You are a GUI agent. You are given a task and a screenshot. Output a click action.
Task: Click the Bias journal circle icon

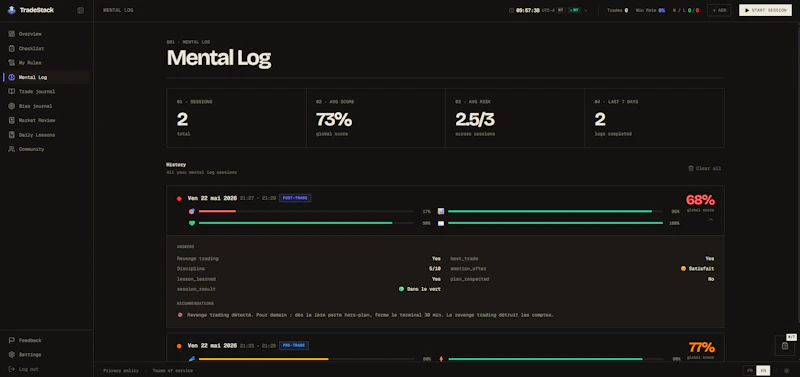coord(12,106)
